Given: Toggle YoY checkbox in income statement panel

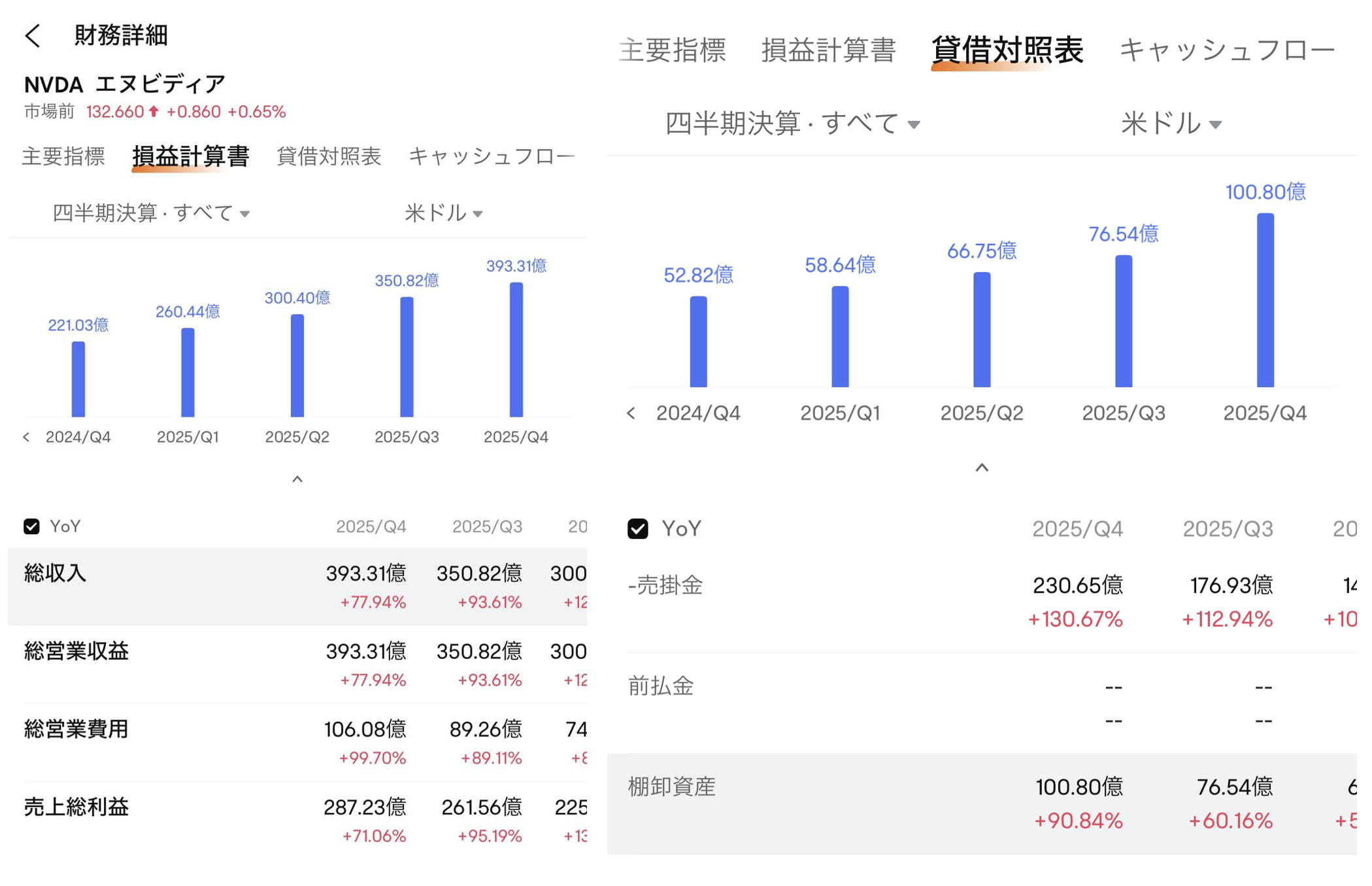Looking at the screenshot, I should pos(31,526).
